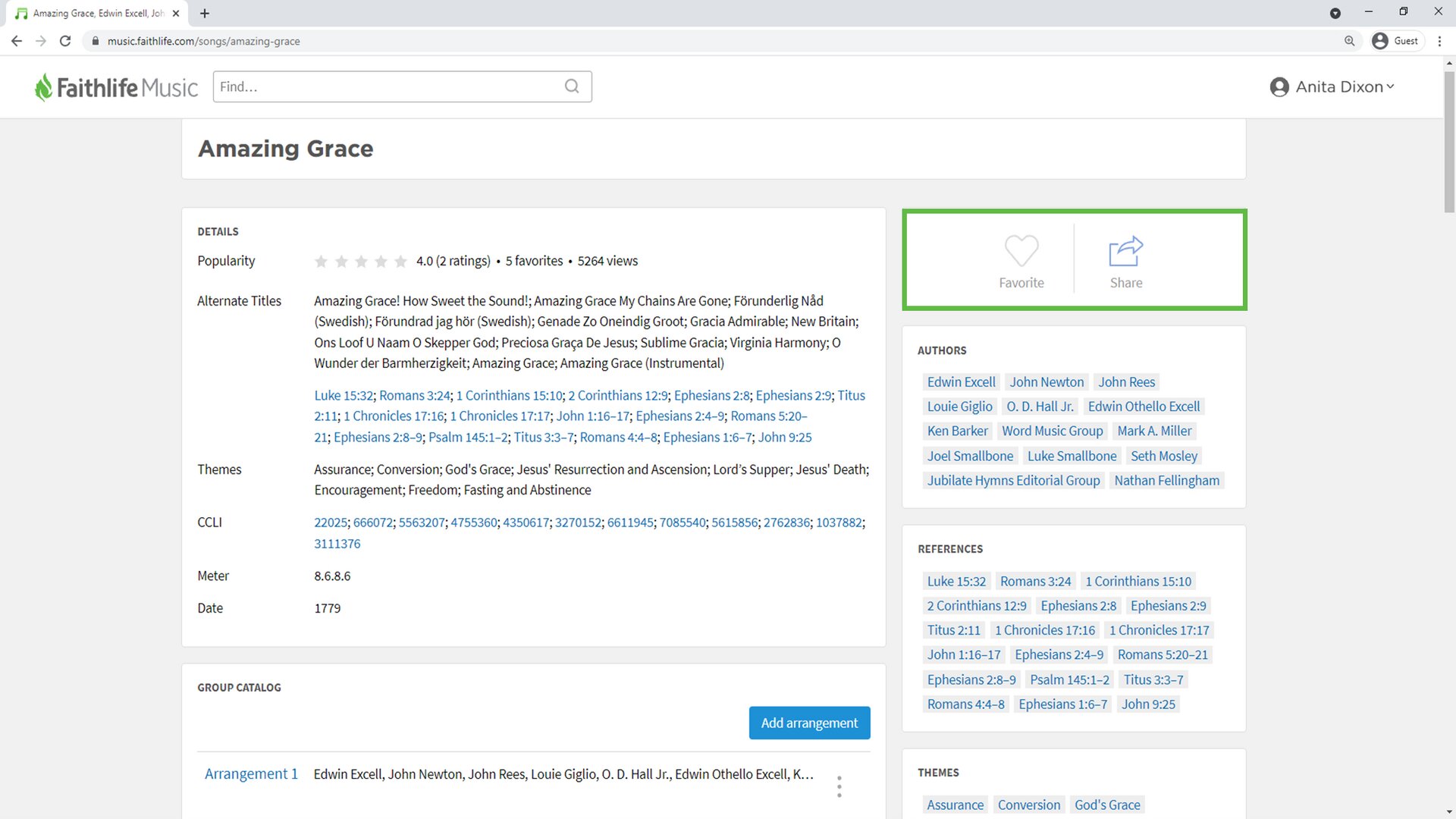Click the Faithlife Music logo
The image size is (1456, 819).
click(116, 87)
